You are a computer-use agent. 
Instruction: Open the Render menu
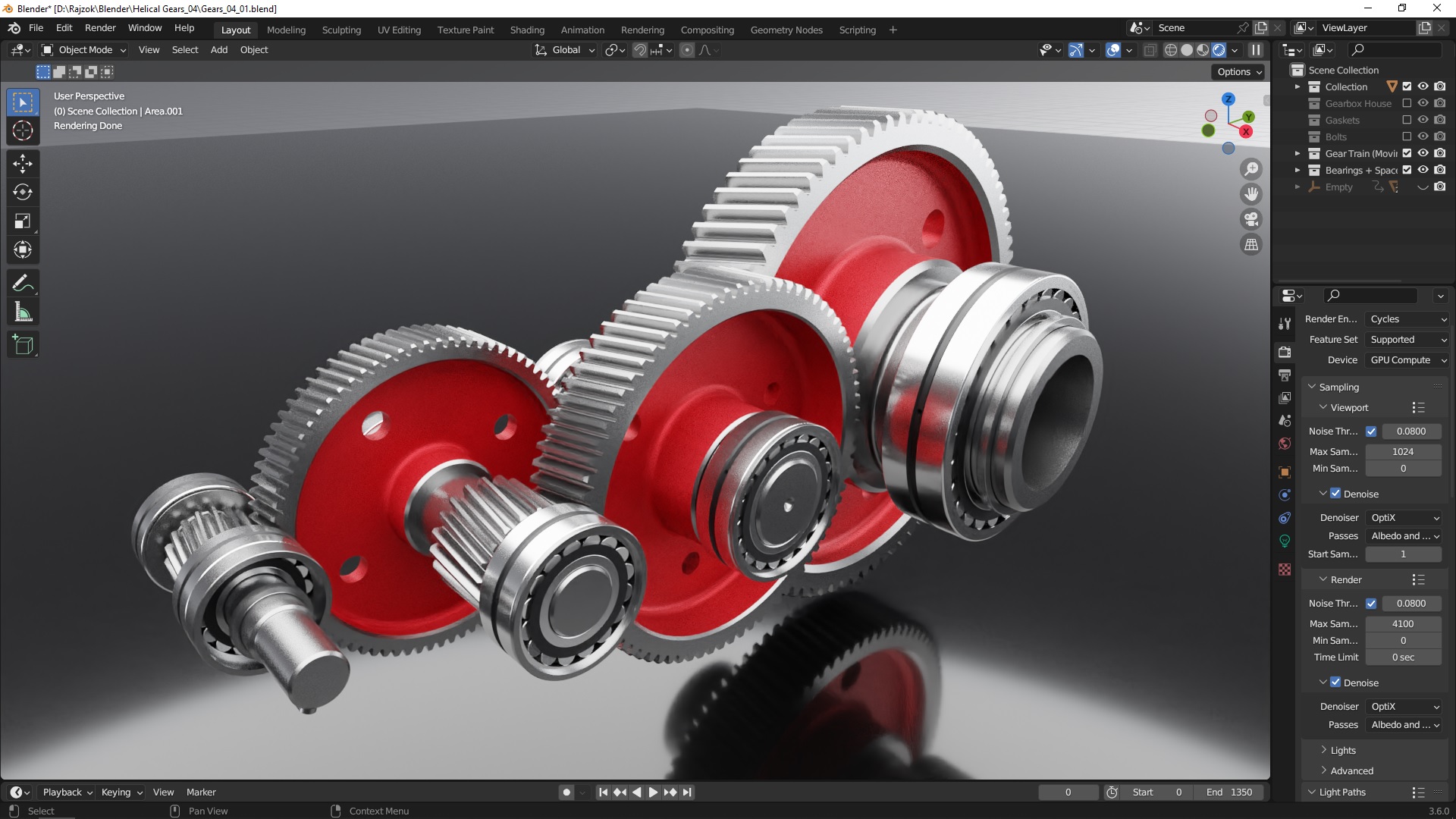click(x=100, y=28)
